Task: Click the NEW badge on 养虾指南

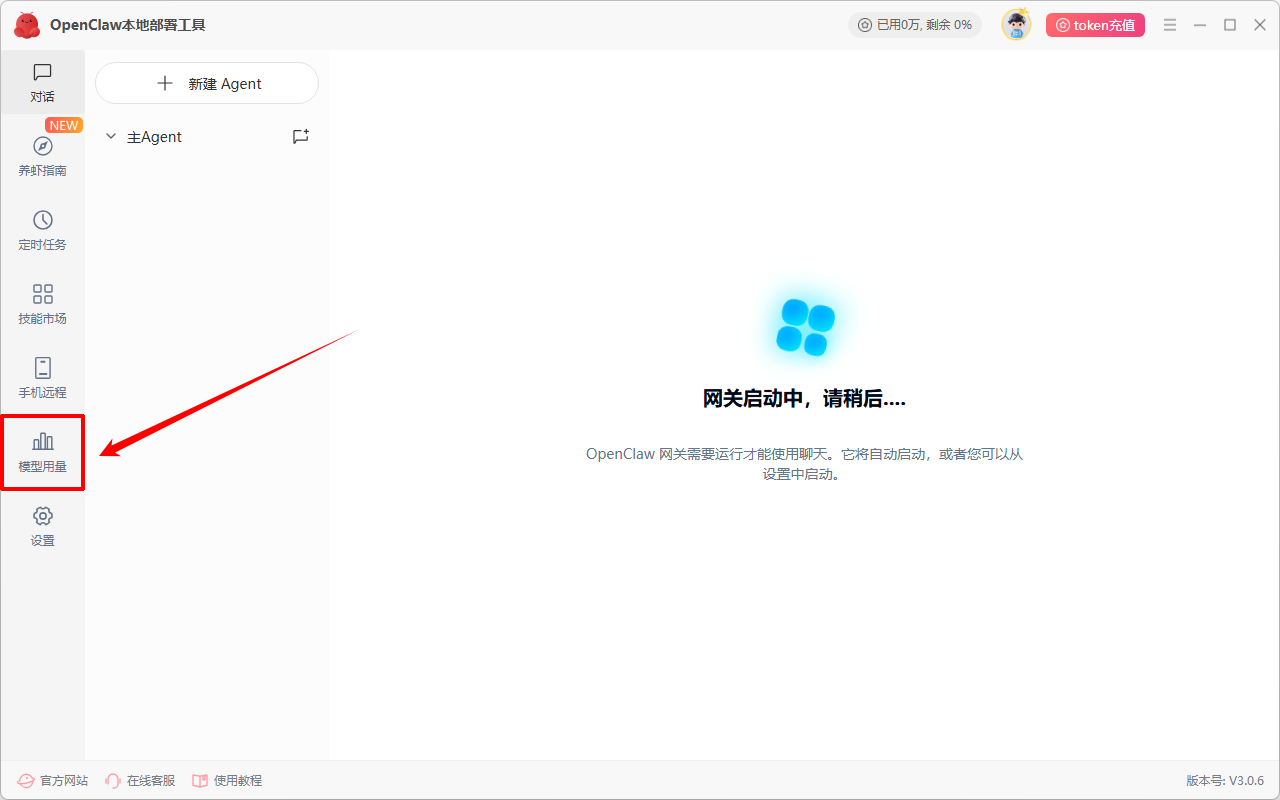Action: (64, 125)
